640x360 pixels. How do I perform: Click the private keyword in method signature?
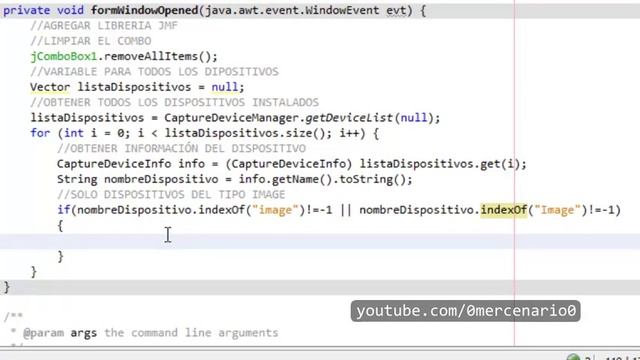[27, 11]
